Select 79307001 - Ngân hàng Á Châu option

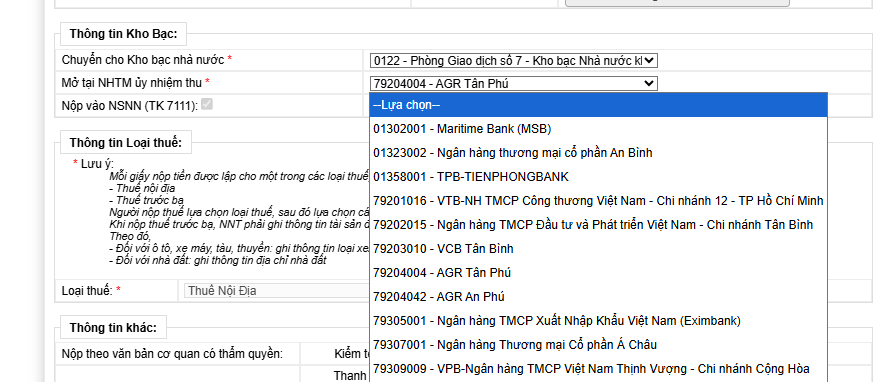click(x=598, y=345)
